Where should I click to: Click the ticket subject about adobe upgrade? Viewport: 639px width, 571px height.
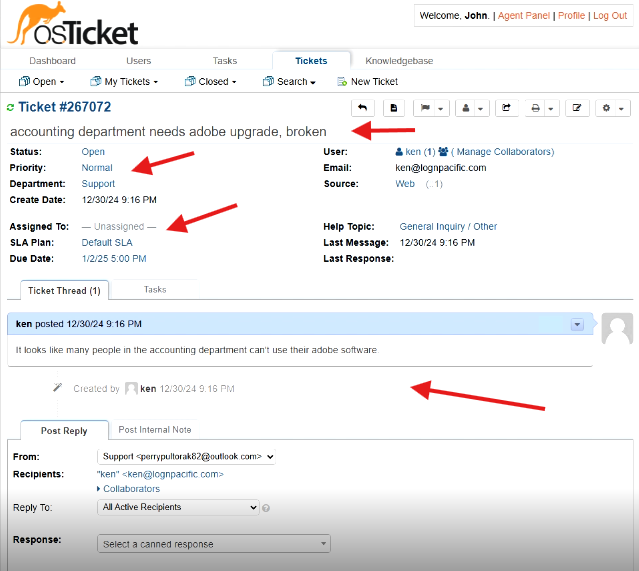coord(168,132)
